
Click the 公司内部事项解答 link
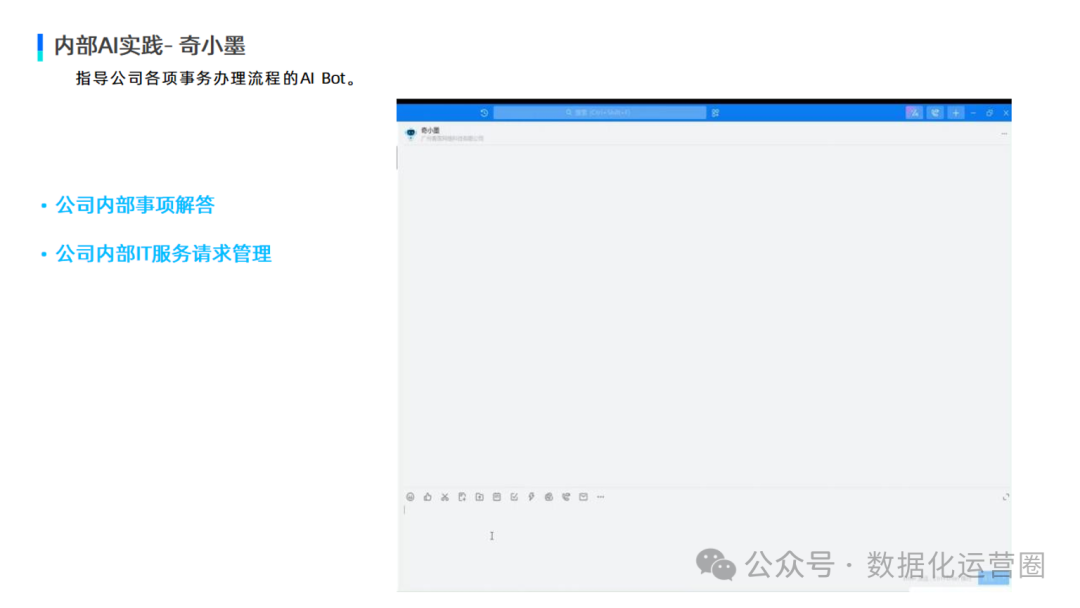point(135,205)
